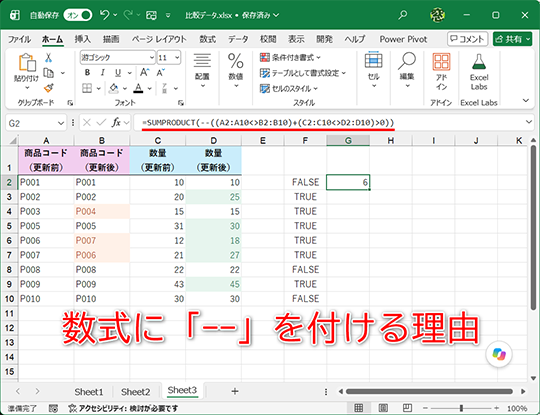Open the font size dropdown
This screenshot has width=540, height=415.
pyautogui.click(x=177, y=58)
